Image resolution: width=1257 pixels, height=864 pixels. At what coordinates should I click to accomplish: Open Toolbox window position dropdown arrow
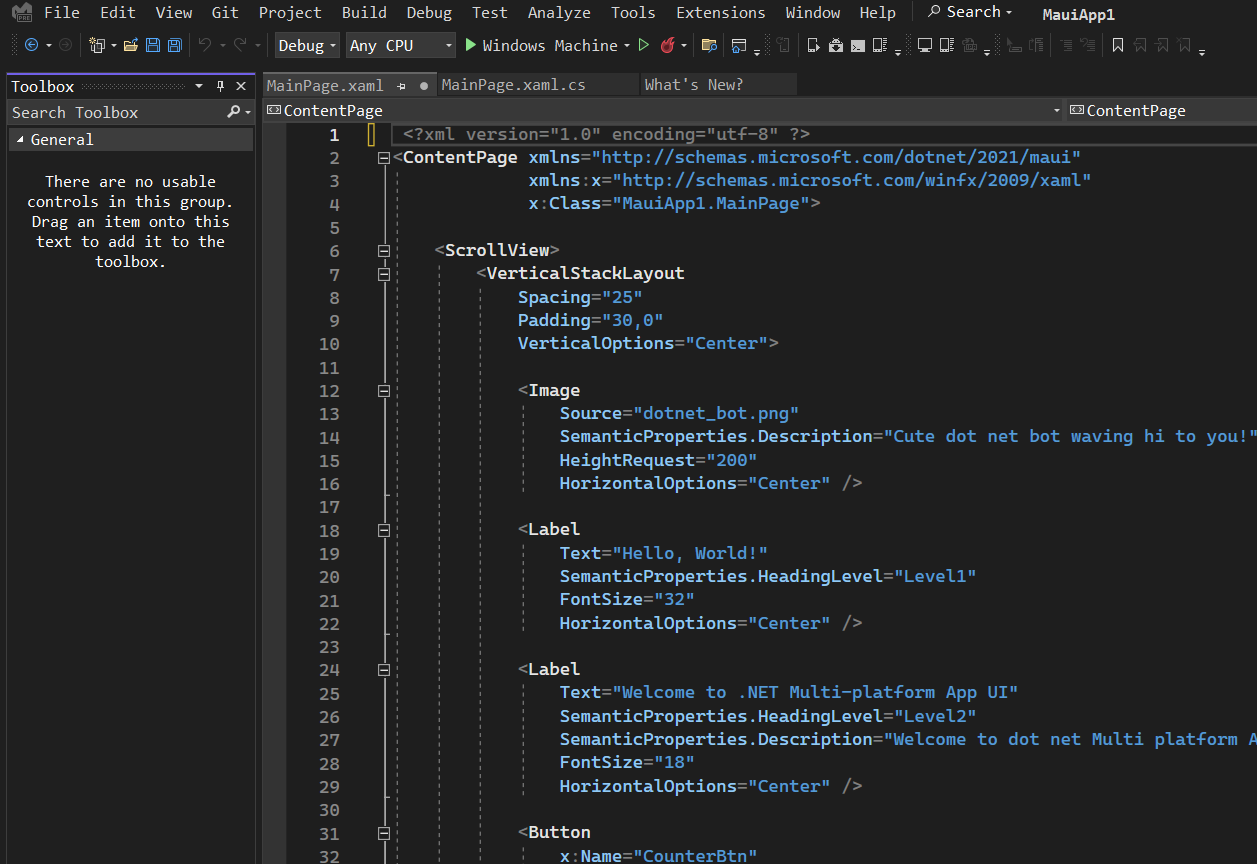click(x=199, y=87)
